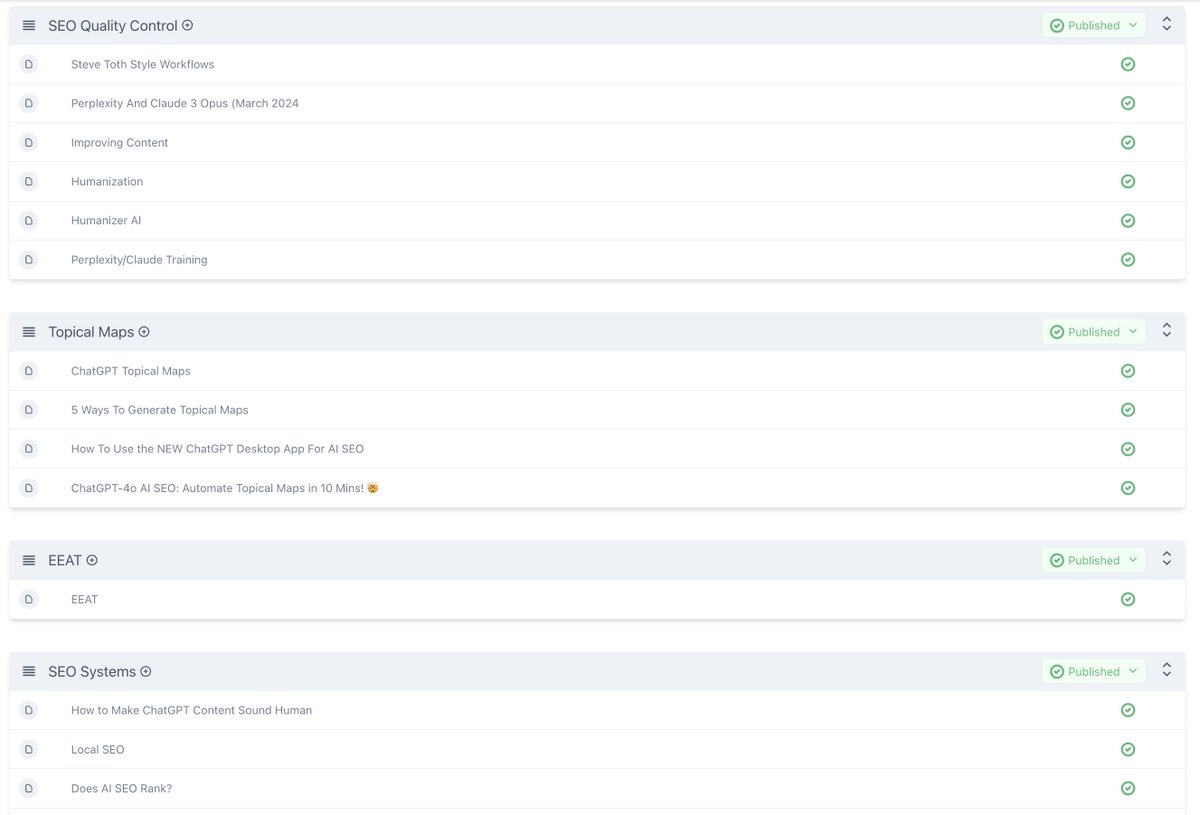Click the document icon for ChatGPT-4o AI SEO lesson

28,488
